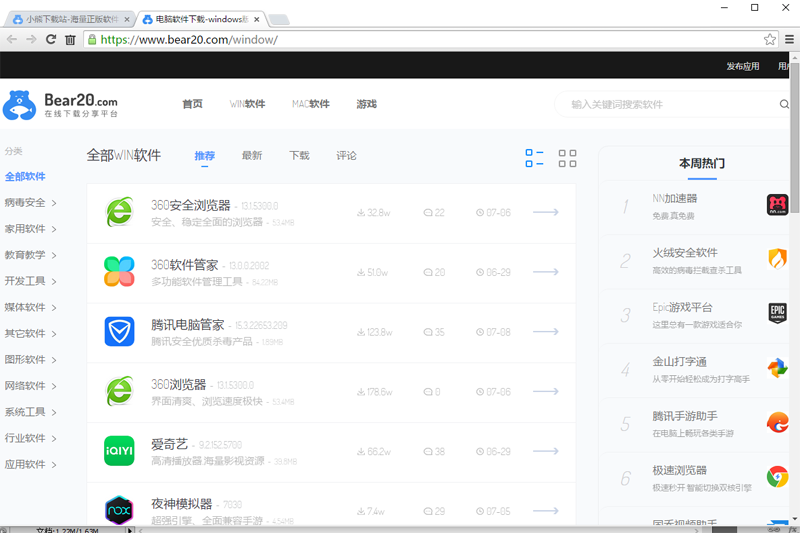Click the 腾讯电脑管家 blue shield icon
This screenshot has width=800, height=533.
pyautogui.click(x=119, y=331)
